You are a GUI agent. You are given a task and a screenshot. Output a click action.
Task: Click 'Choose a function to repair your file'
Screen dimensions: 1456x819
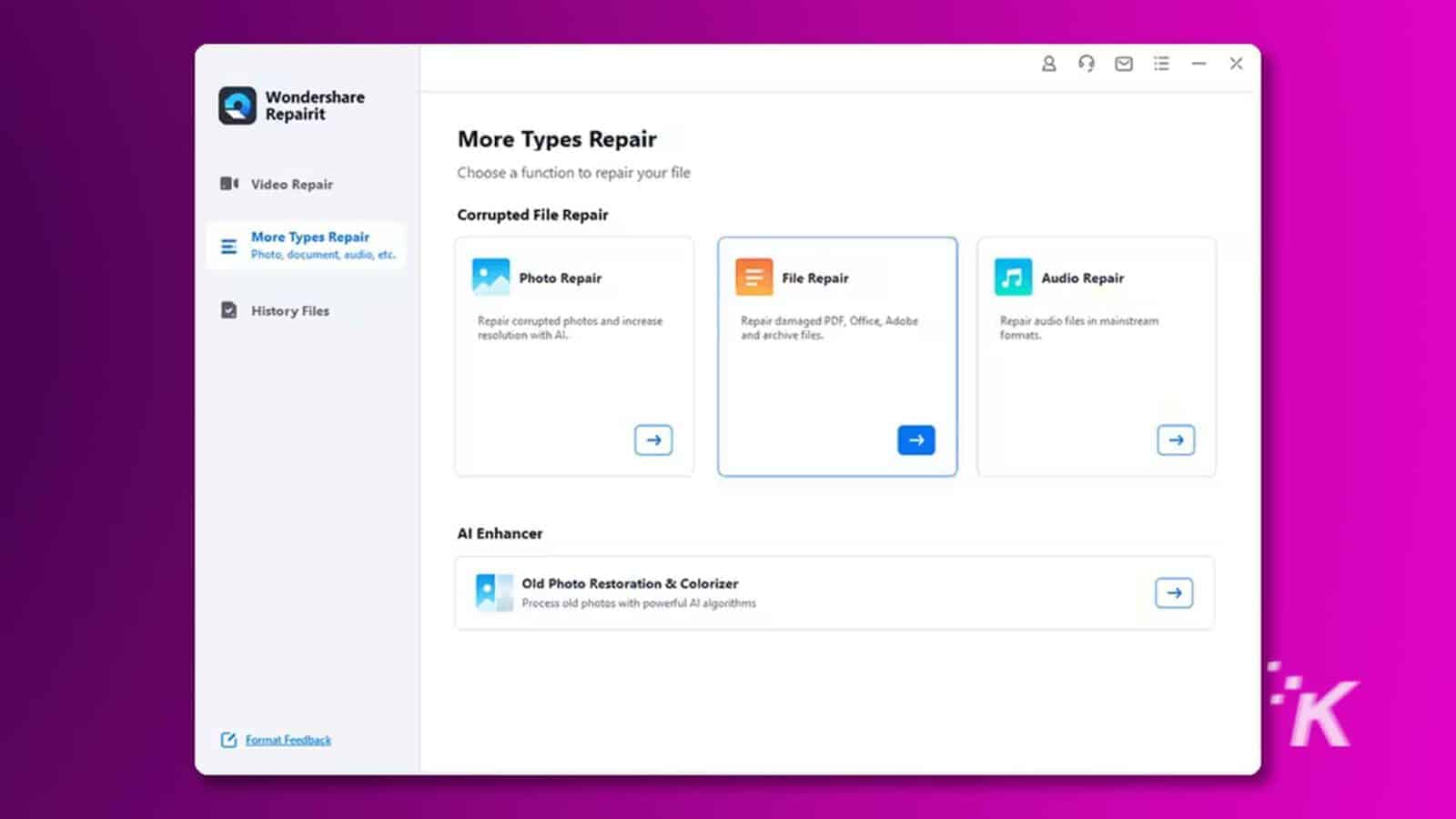pos(573,173)
